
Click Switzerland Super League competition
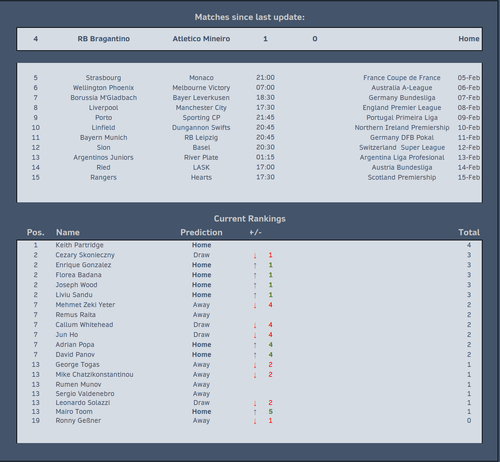[402, 148]
